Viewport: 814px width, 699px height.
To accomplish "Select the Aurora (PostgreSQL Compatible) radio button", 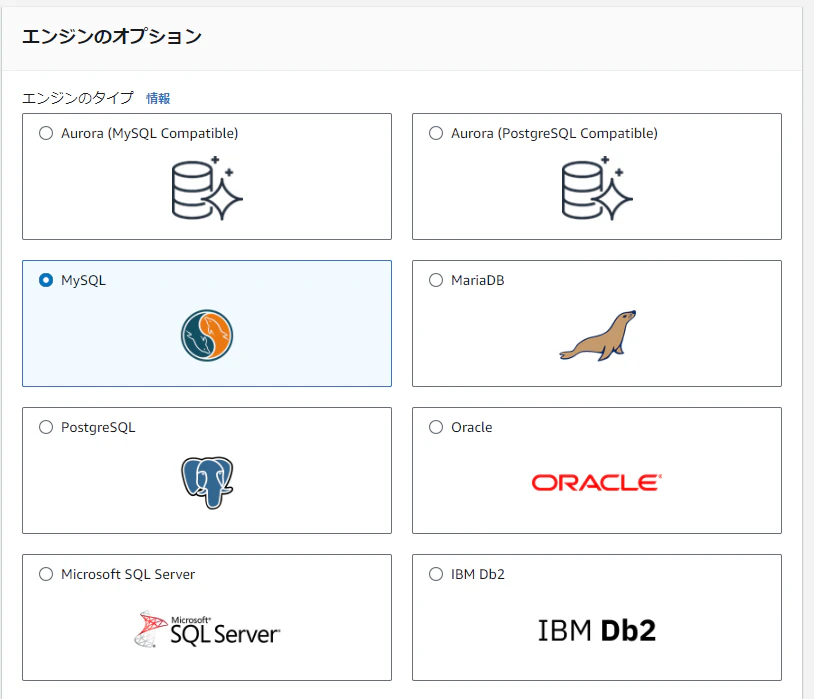I will click(436, 133).
